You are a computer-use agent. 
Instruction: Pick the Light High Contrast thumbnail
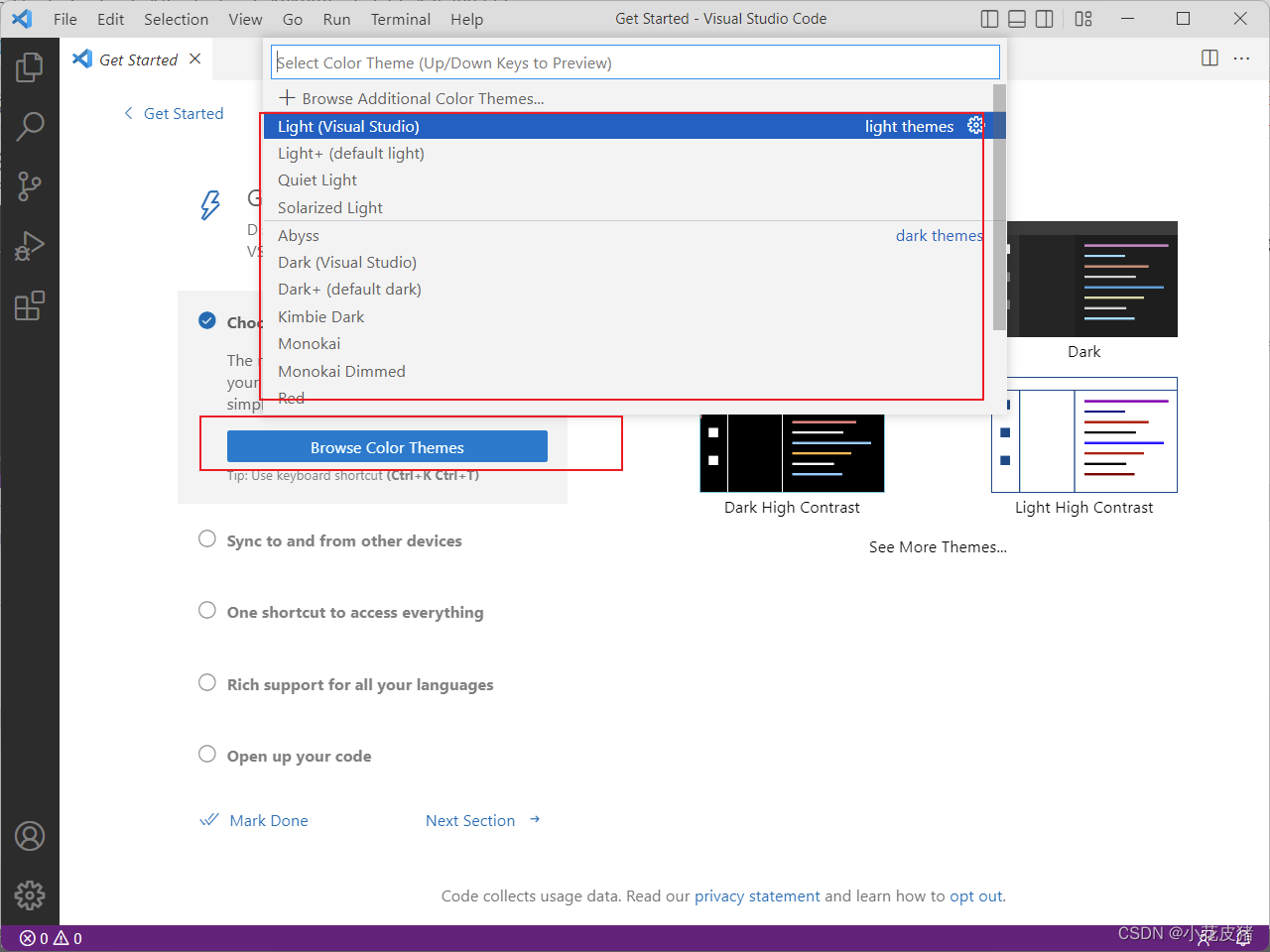(x=1084, y=434)
